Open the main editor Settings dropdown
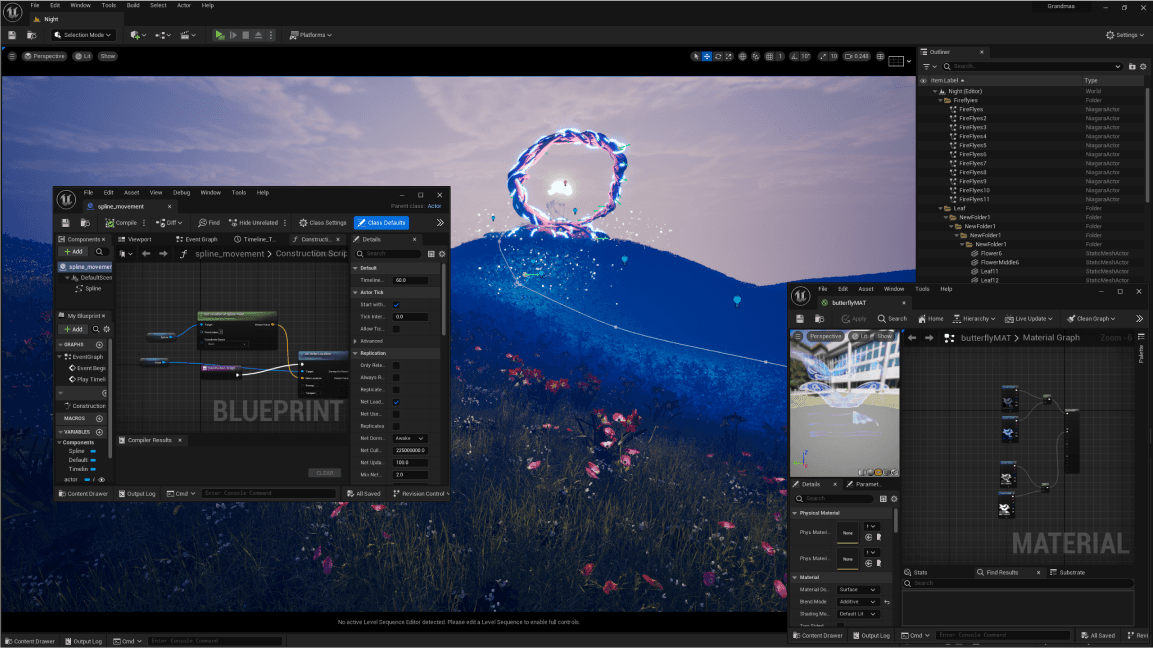Screen dimensions: 1153x648 pos(1125,35)
